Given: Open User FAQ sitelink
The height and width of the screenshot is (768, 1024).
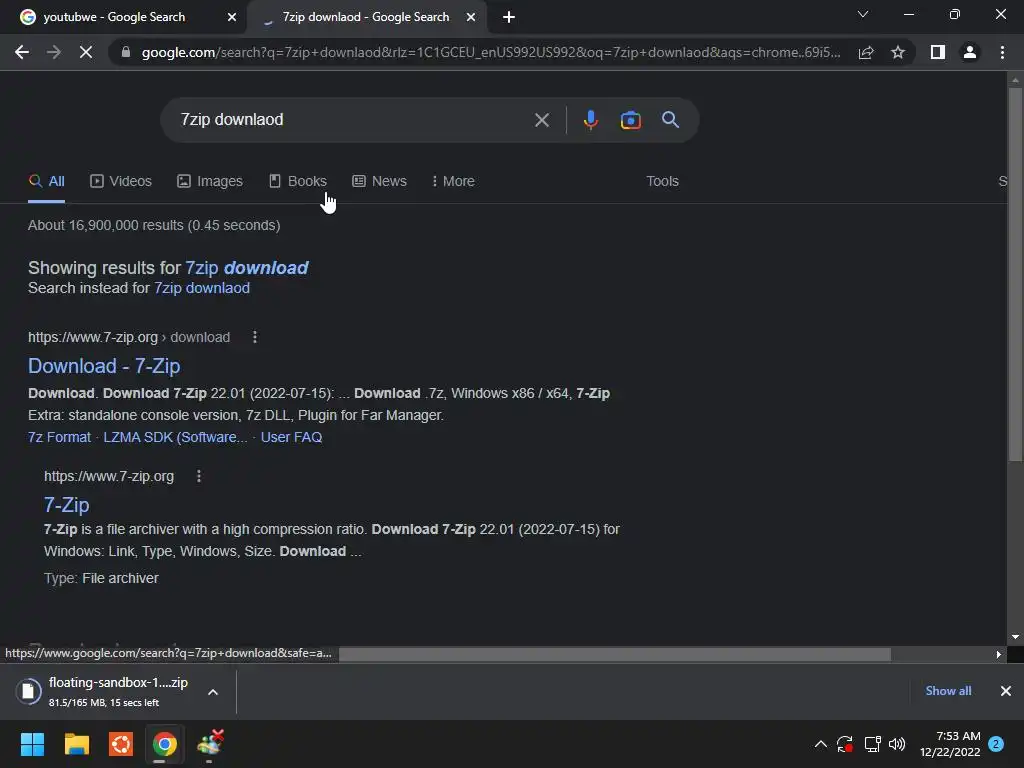Looking at the screenshot, I should (x=291, y=438).
